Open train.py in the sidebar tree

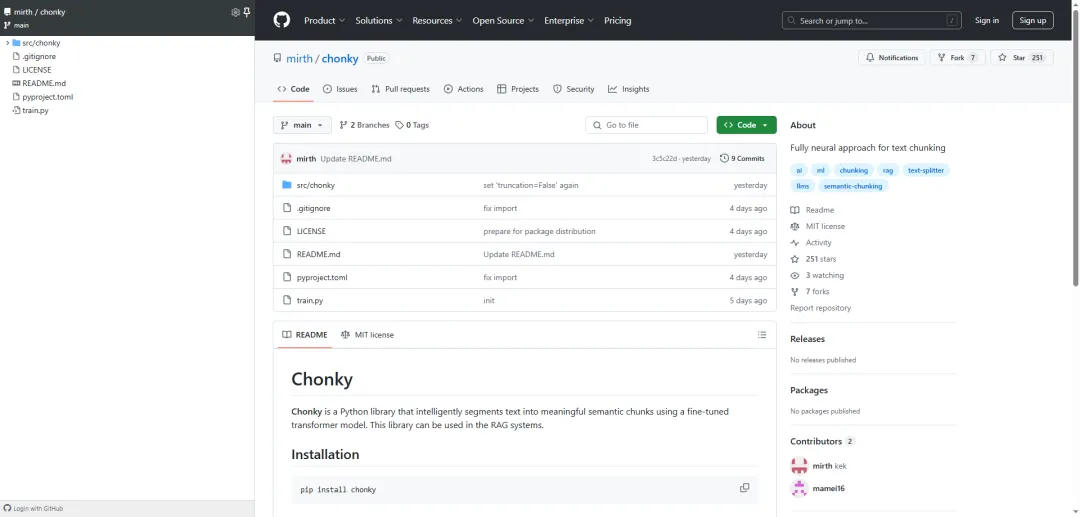pyautogui.click(x=35, y=110)
